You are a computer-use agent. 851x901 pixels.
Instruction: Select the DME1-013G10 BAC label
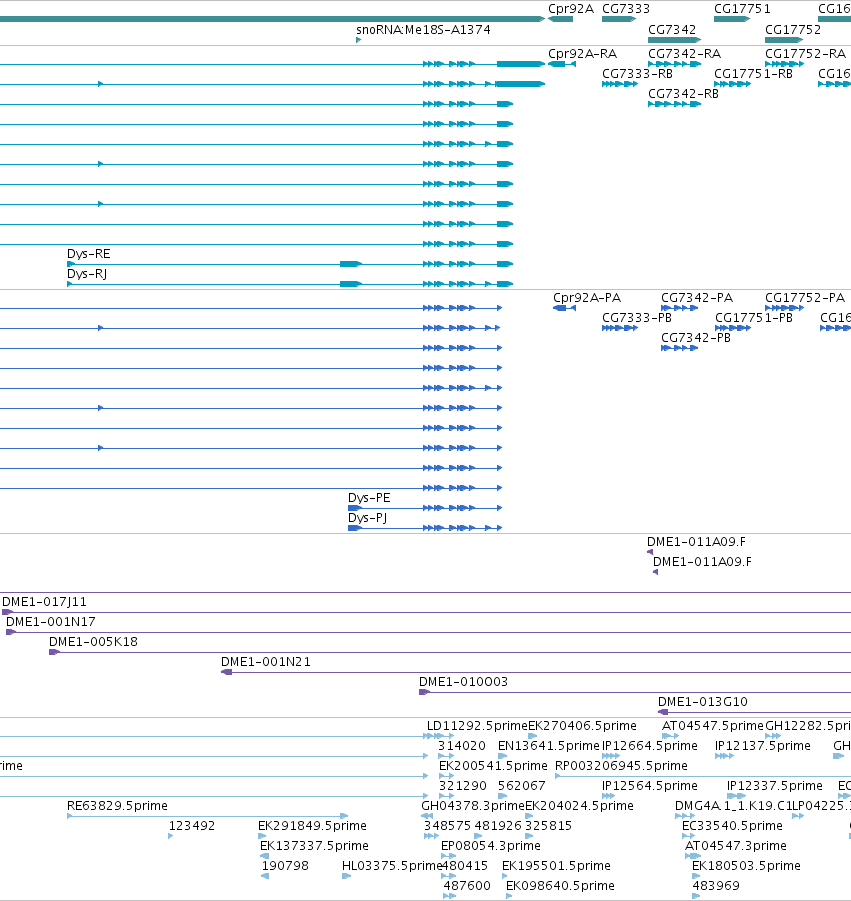click(703, 702)
